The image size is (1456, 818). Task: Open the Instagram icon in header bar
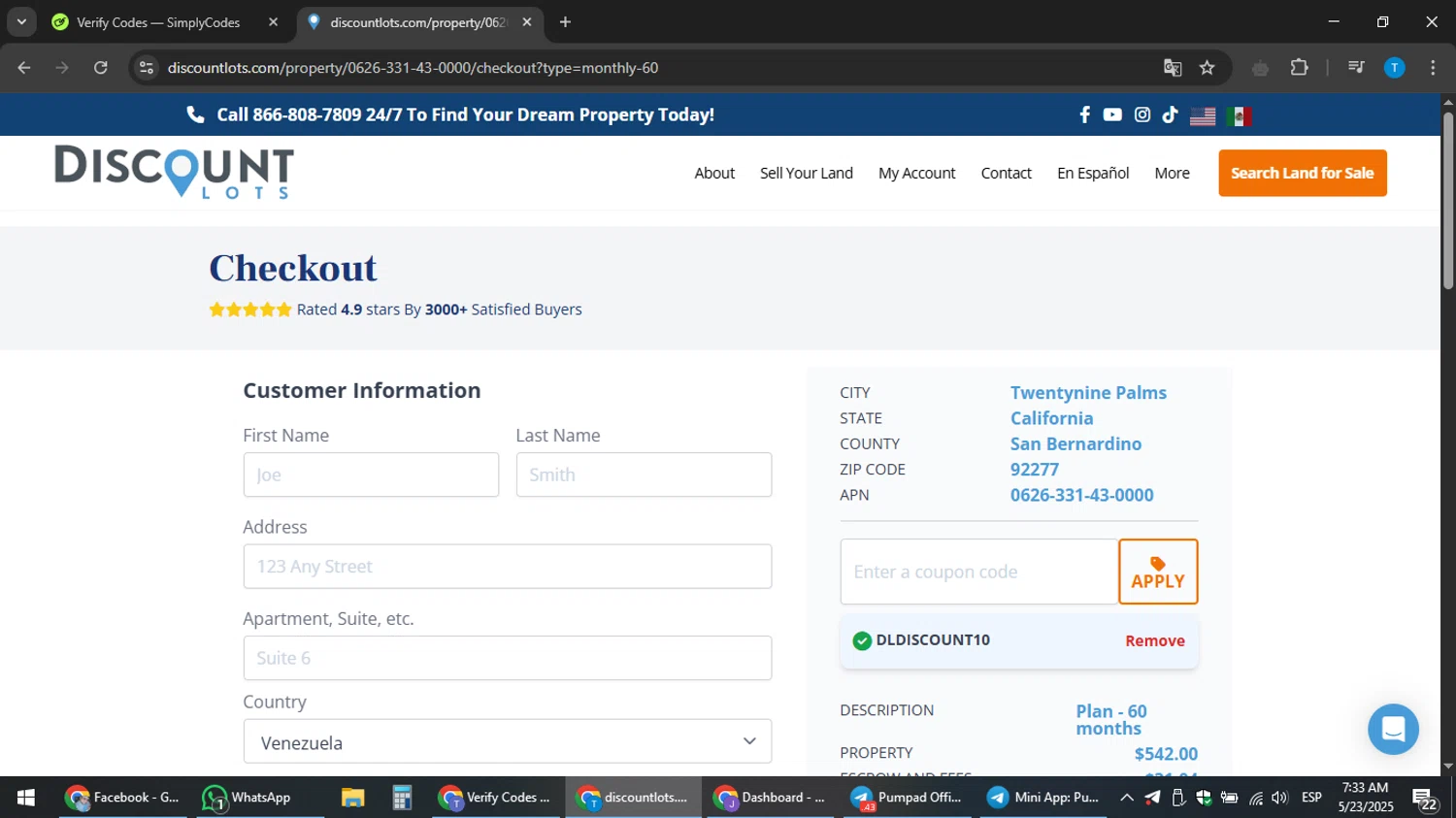(1142, 115)
